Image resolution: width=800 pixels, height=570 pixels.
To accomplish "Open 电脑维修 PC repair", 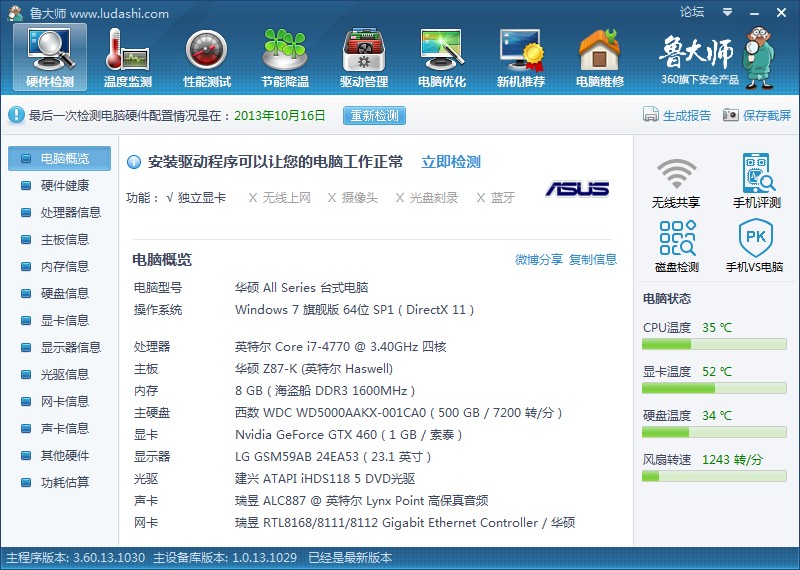I will 599,57.
